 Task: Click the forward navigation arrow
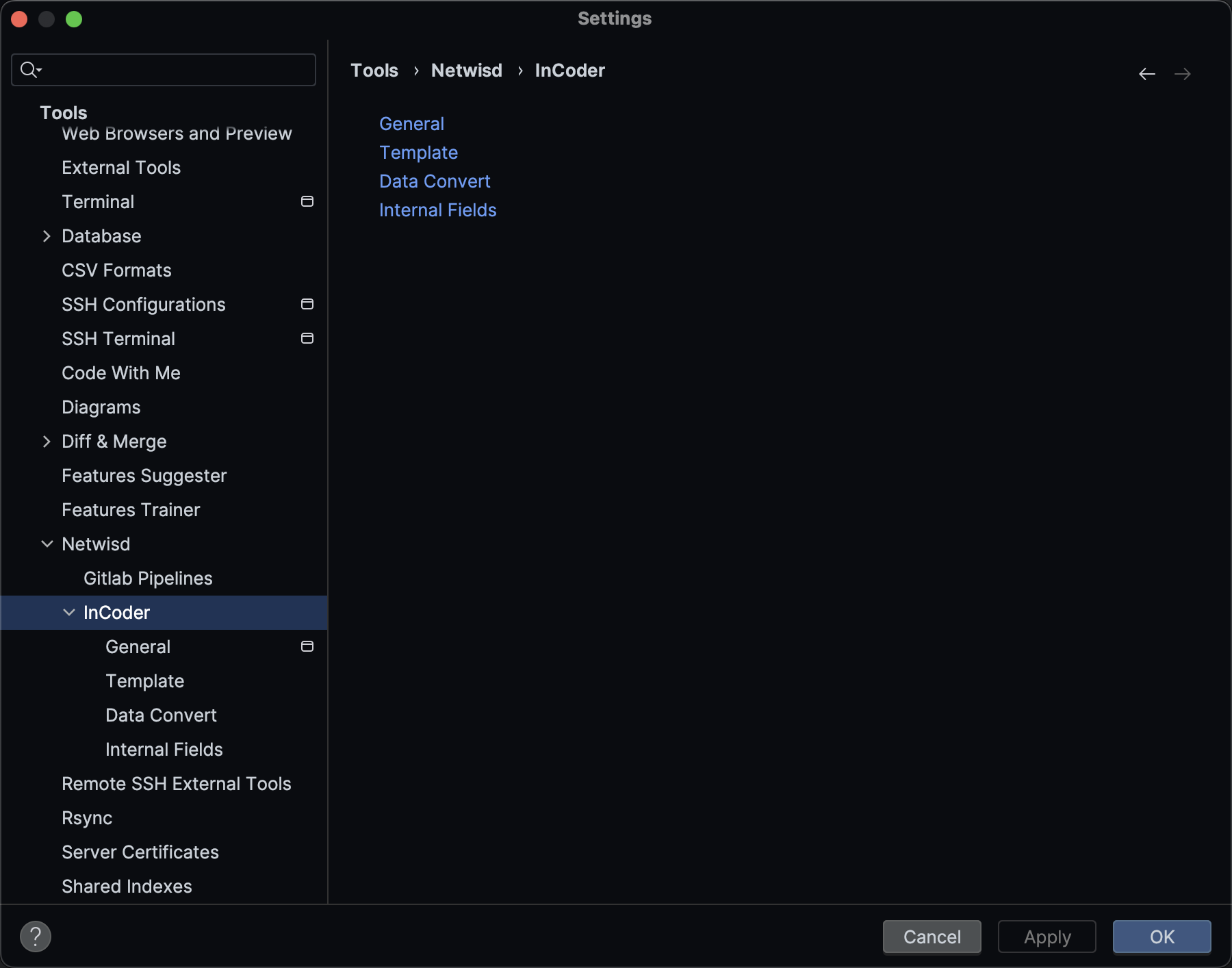point(1182,74)
